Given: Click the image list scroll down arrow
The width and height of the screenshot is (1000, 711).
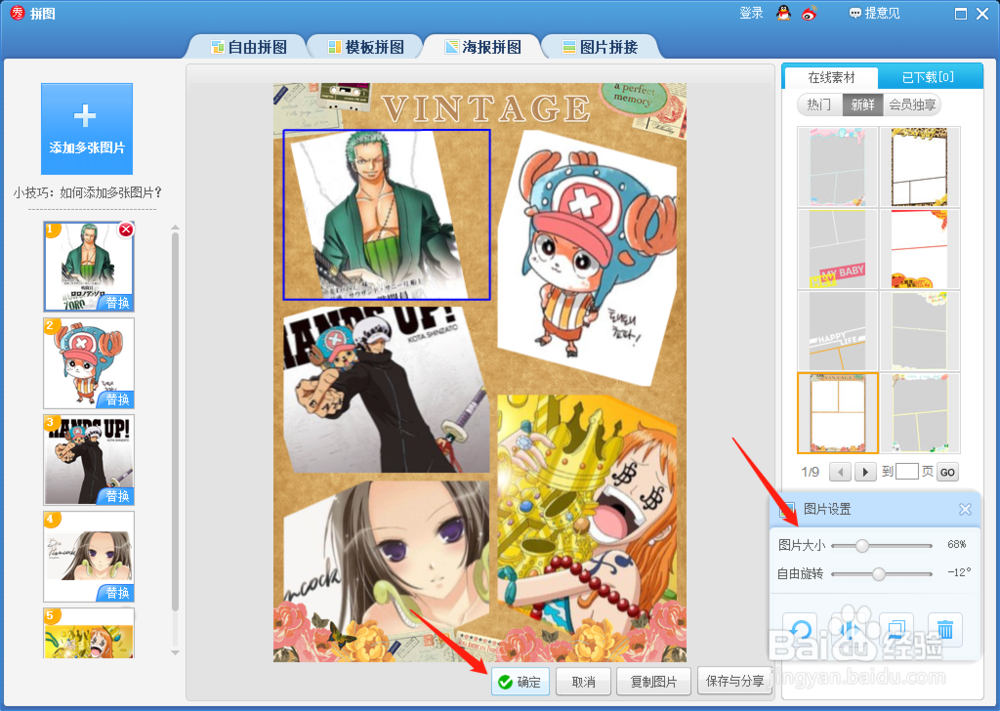Looking at the screenshot, I should (175, 652).
